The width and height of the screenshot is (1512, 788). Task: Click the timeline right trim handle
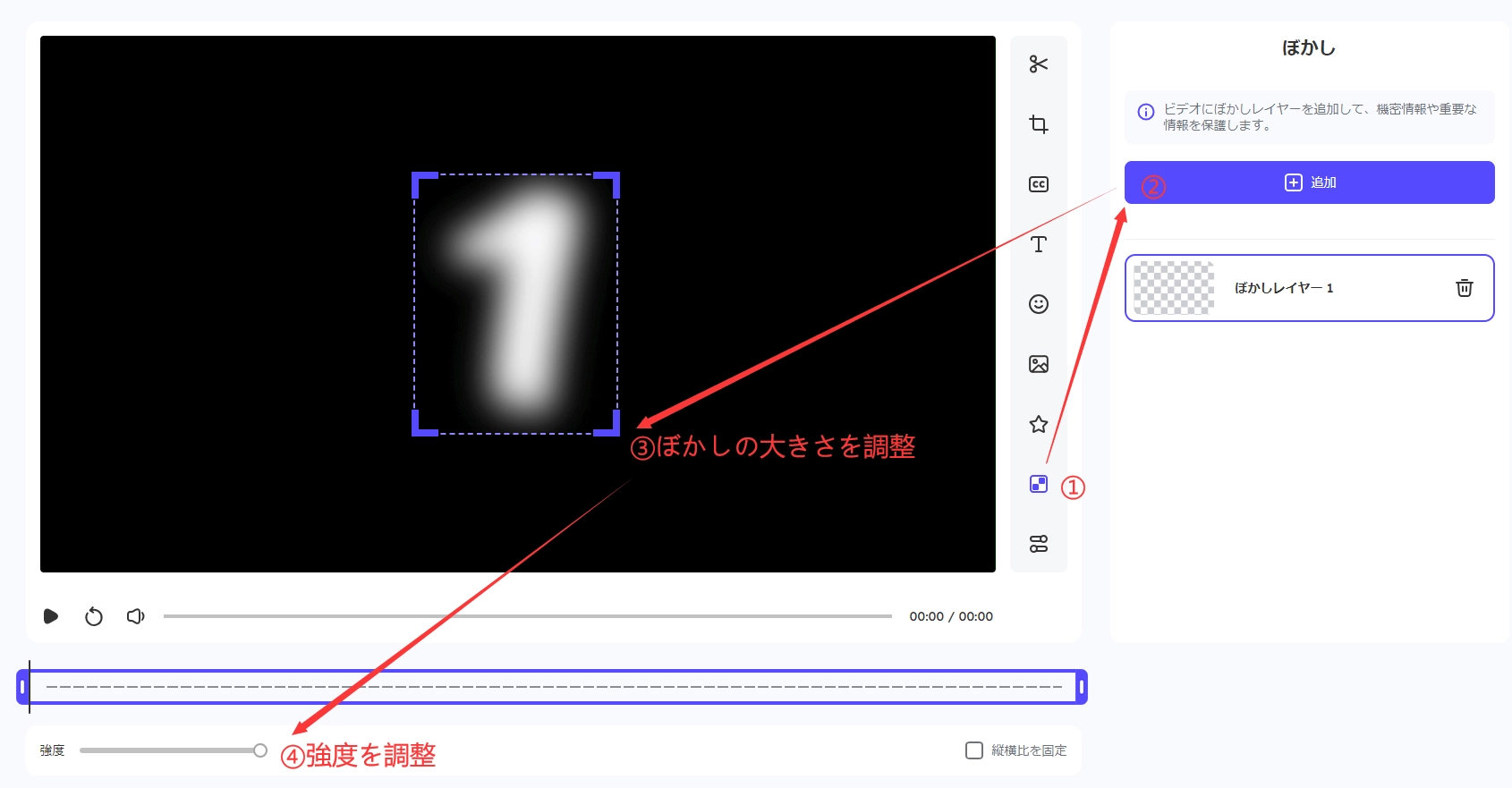(1082, 687)
